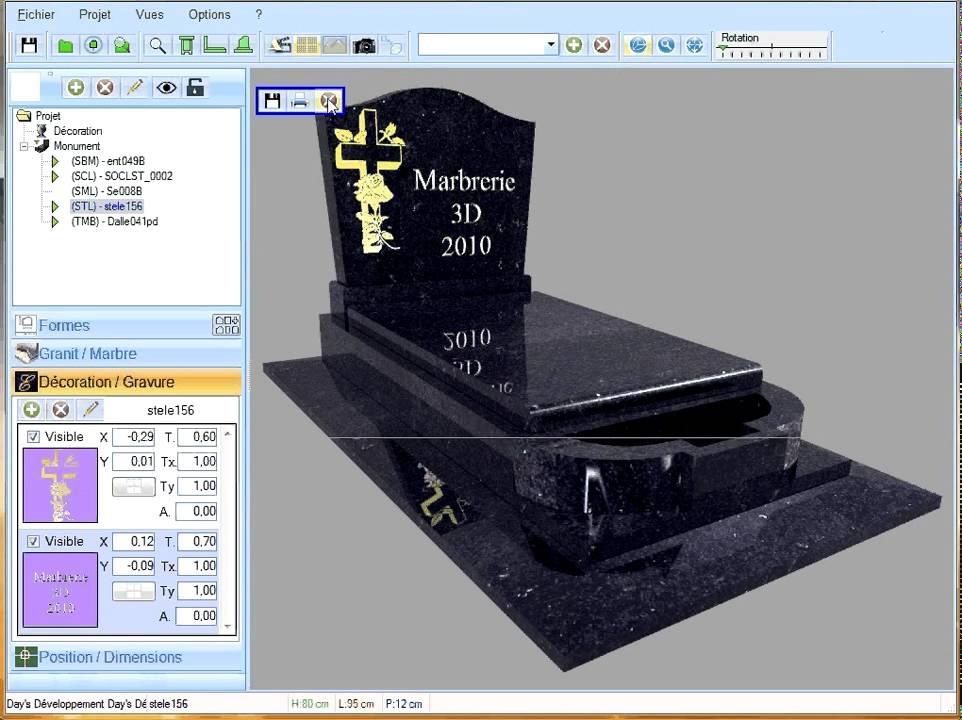The image size is (962, 720).
Task: Toggle the padlock lock icon
Action: (x=195, y=88)
